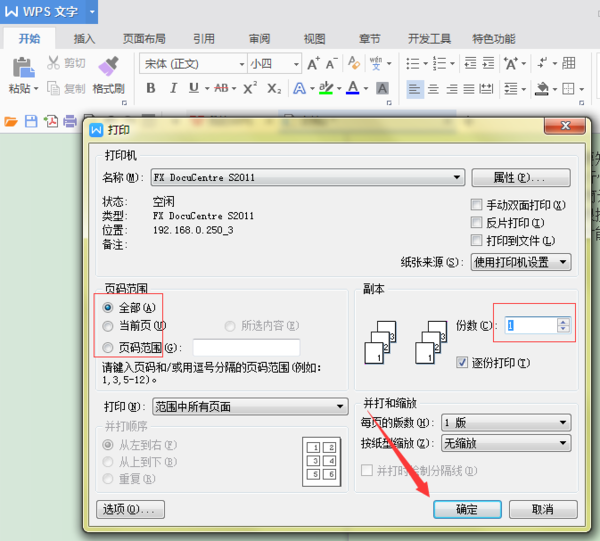
Task: Click the highlight color swatch
Action: tap(326, 88)
